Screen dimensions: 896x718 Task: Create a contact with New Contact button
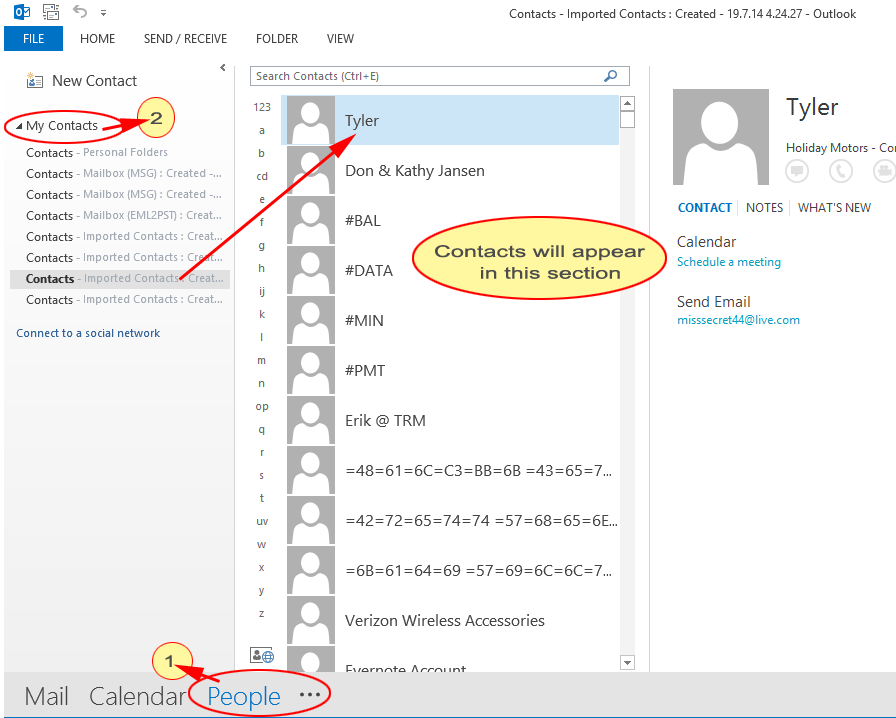pos(82,81)
